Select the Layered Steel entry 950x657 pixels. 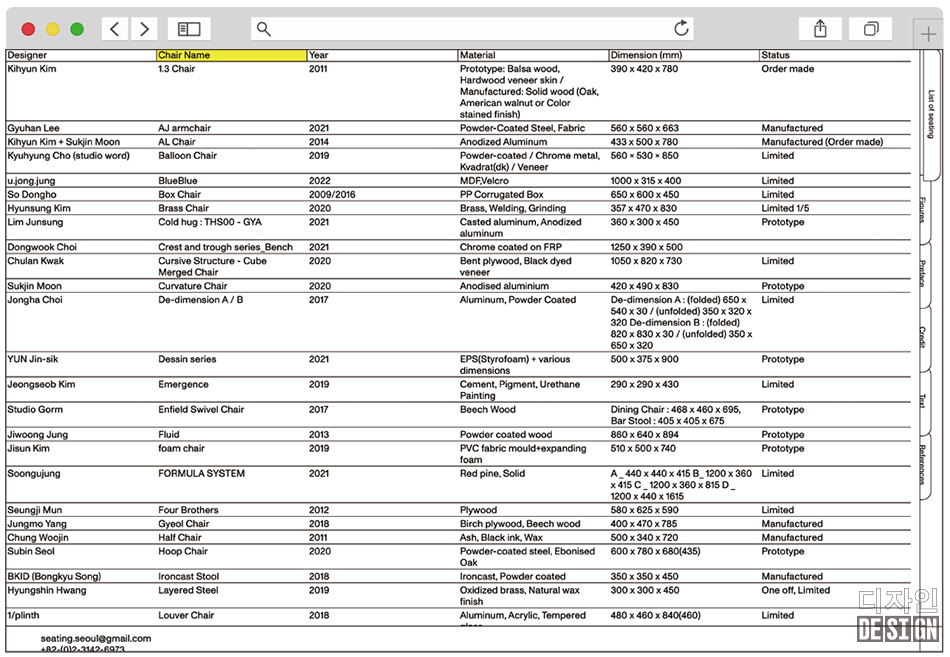click(188, 590)
